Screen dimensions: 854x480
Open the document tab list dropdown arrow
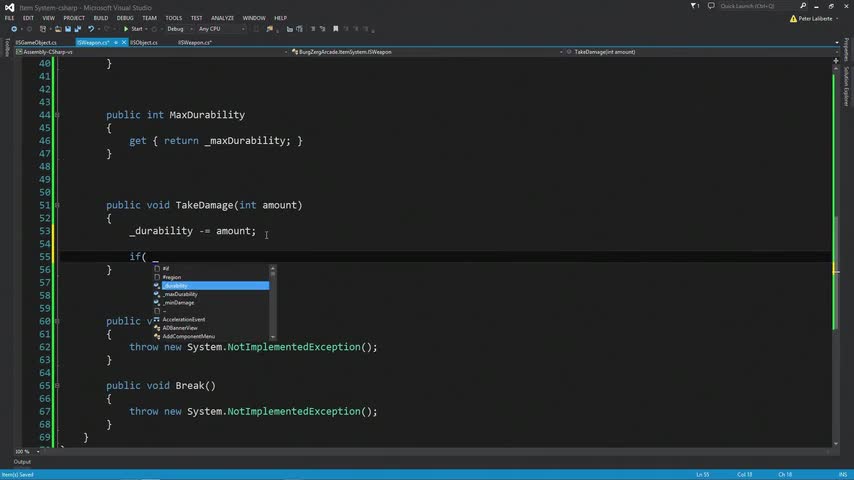[x=837, y=42]
